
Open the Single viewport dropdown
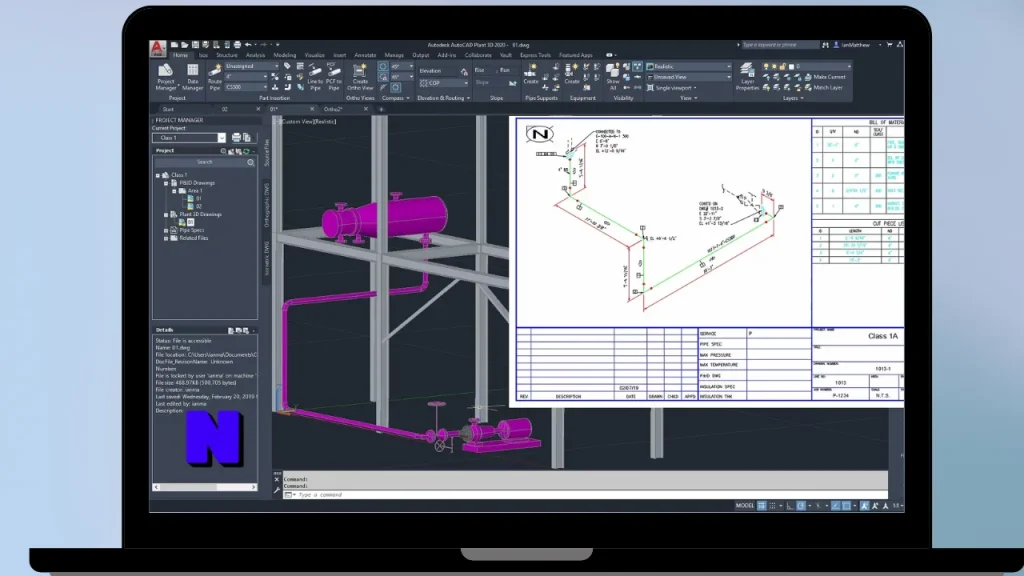click(673, 88)
